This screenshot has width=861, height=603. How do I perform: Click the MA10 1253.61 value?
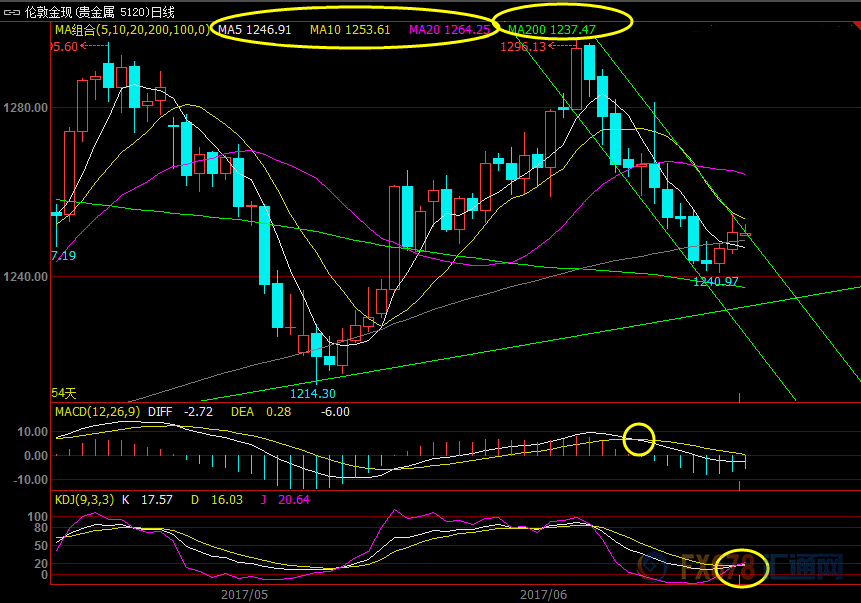coord(350,30)
